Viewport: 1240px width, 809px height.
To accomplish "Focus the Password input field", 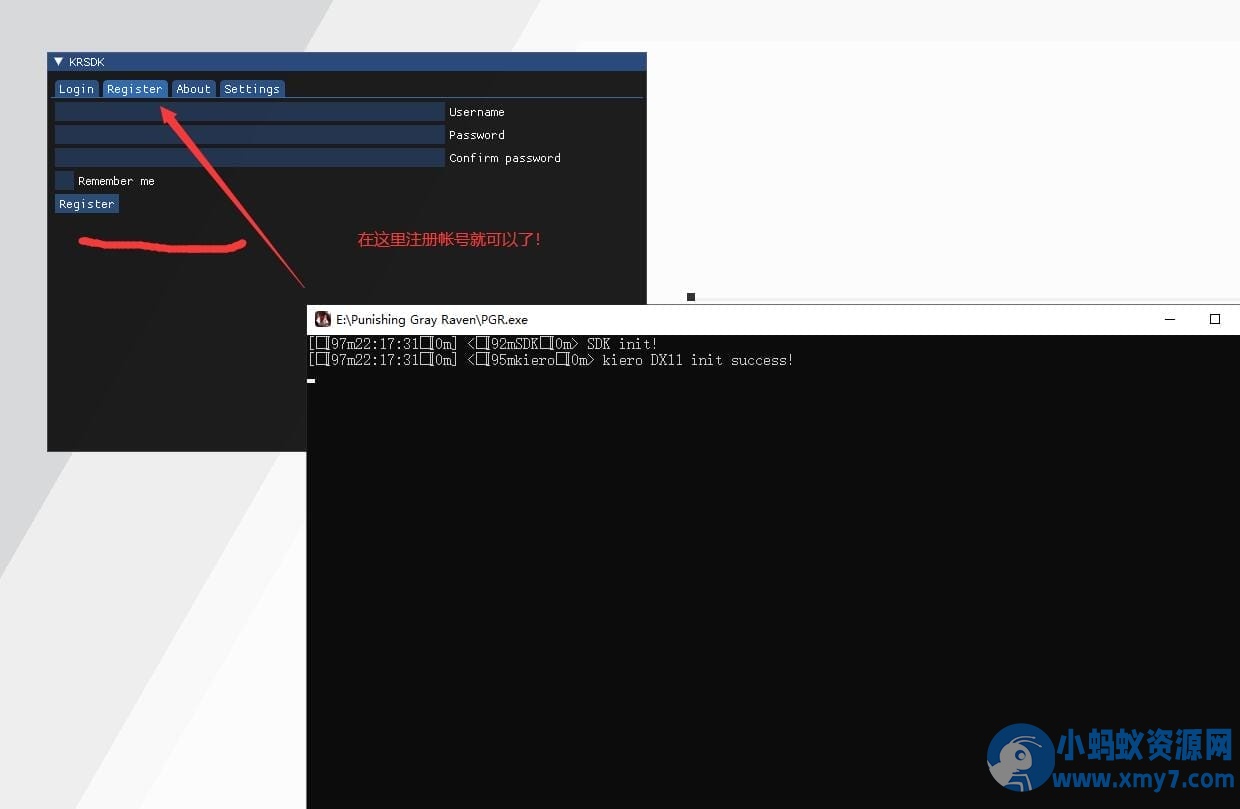I will tap(250, 135).
